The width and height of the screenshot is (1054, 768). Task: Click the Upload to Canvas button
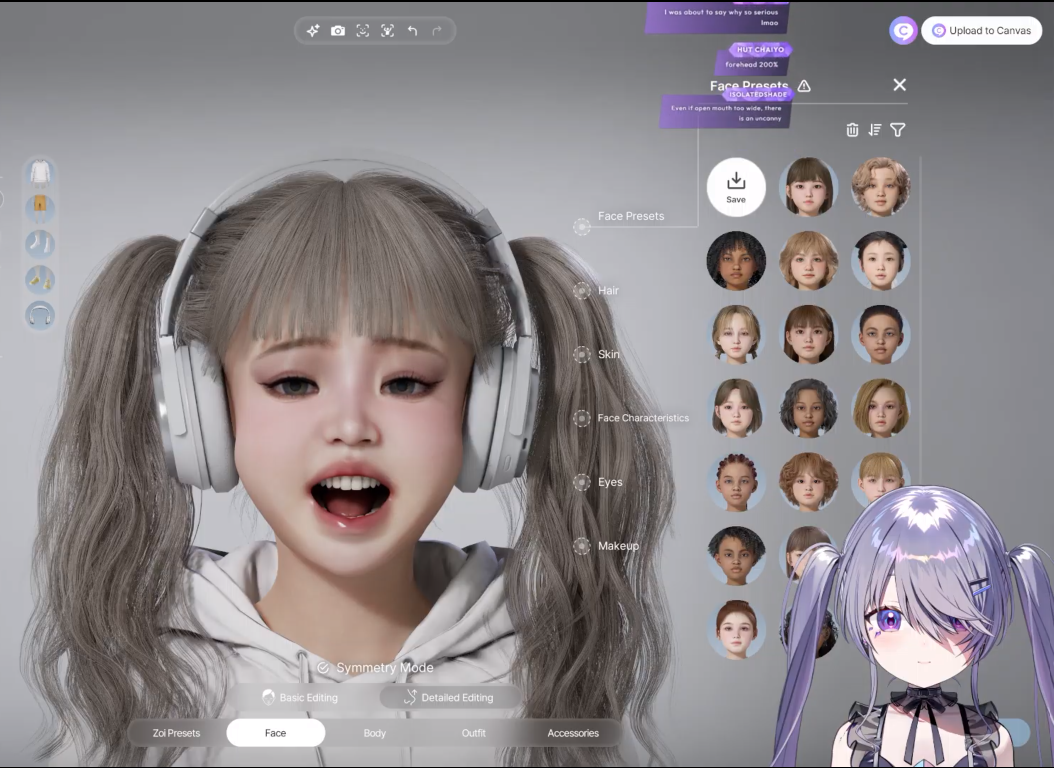(981, 31)
